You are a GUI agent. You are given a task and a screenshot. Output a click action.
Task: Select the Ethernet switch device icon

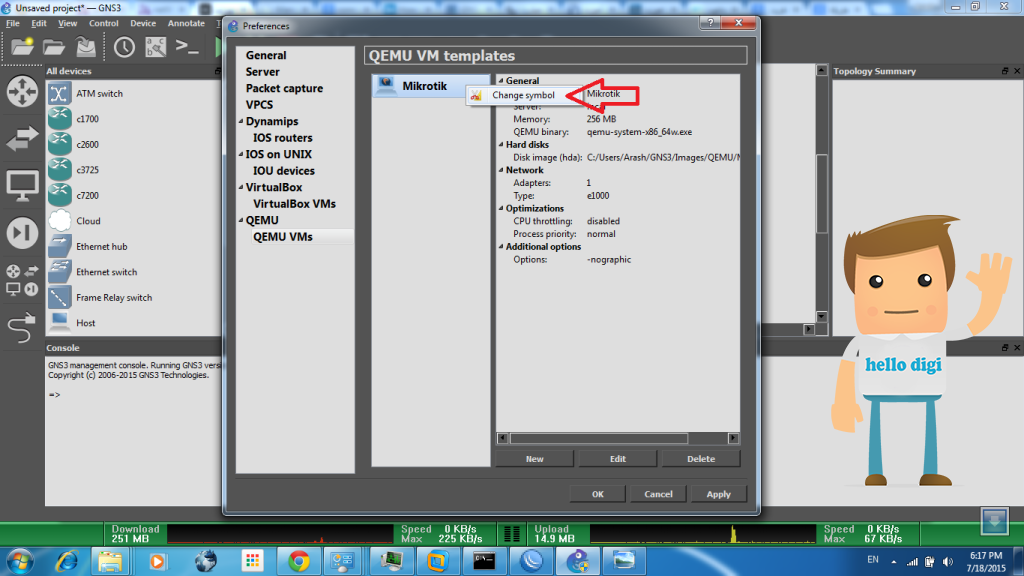pos(59,272)
